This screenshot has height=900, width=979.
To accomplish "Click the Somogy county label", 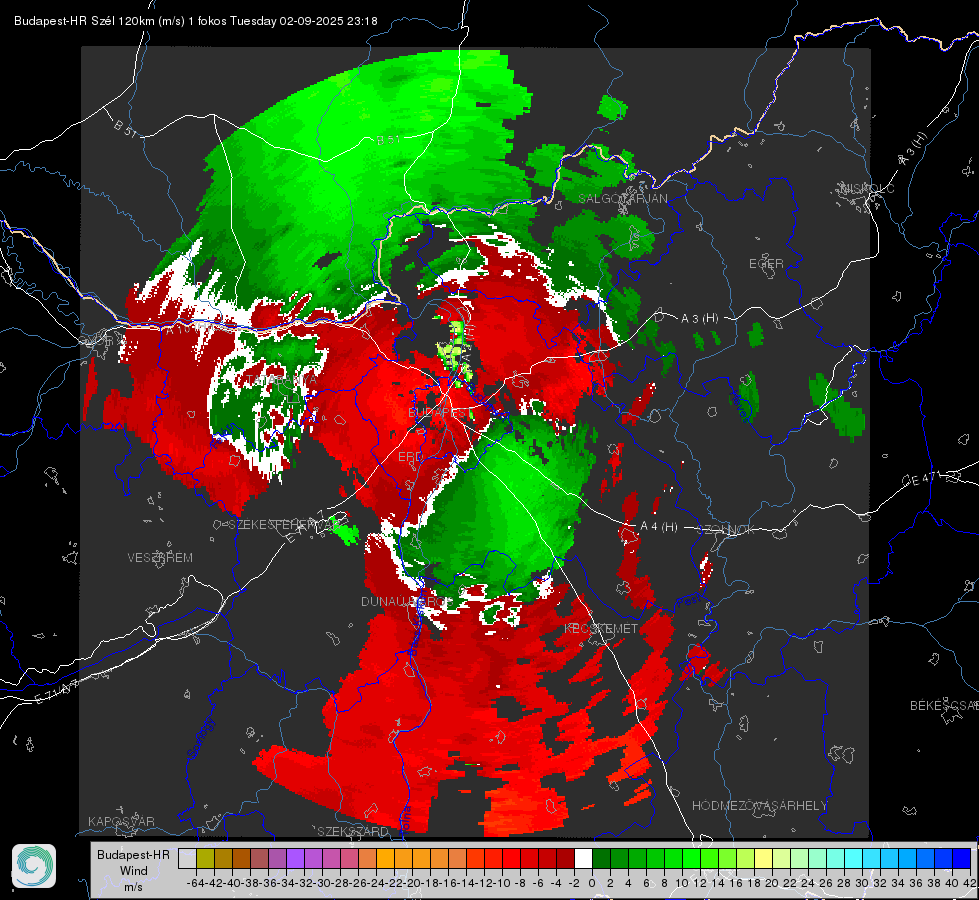I will 200,738.
